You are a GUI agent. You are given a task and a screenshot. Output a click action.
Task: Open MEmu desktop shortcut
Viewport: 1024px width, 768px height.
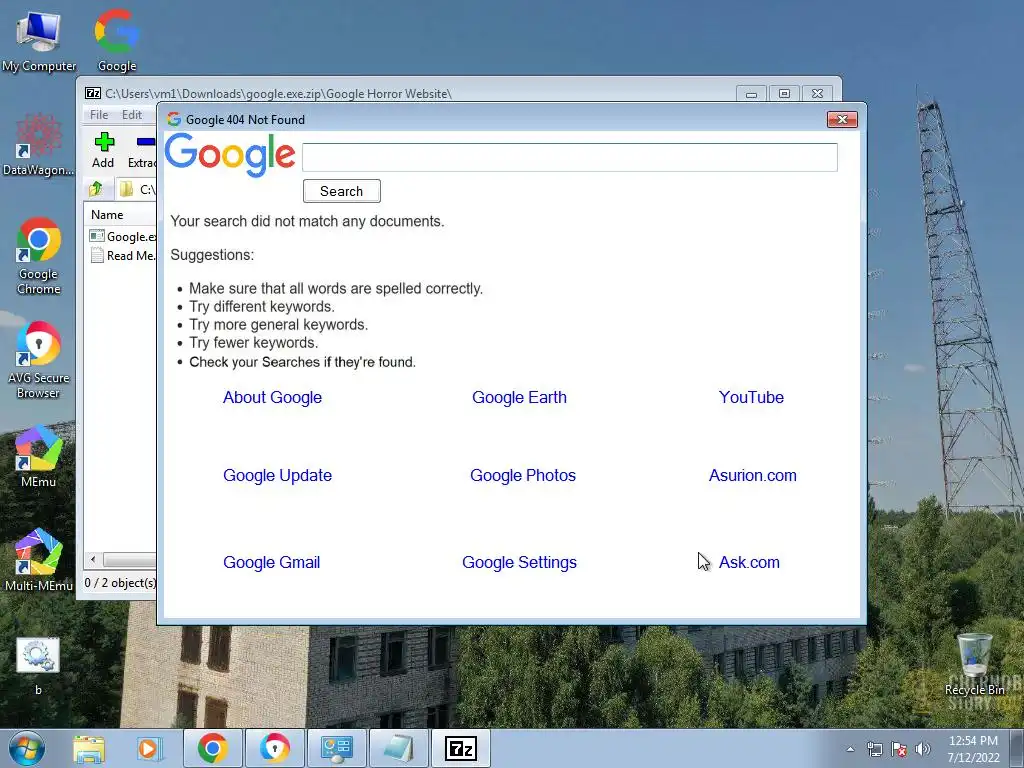(x=39, y=456)
